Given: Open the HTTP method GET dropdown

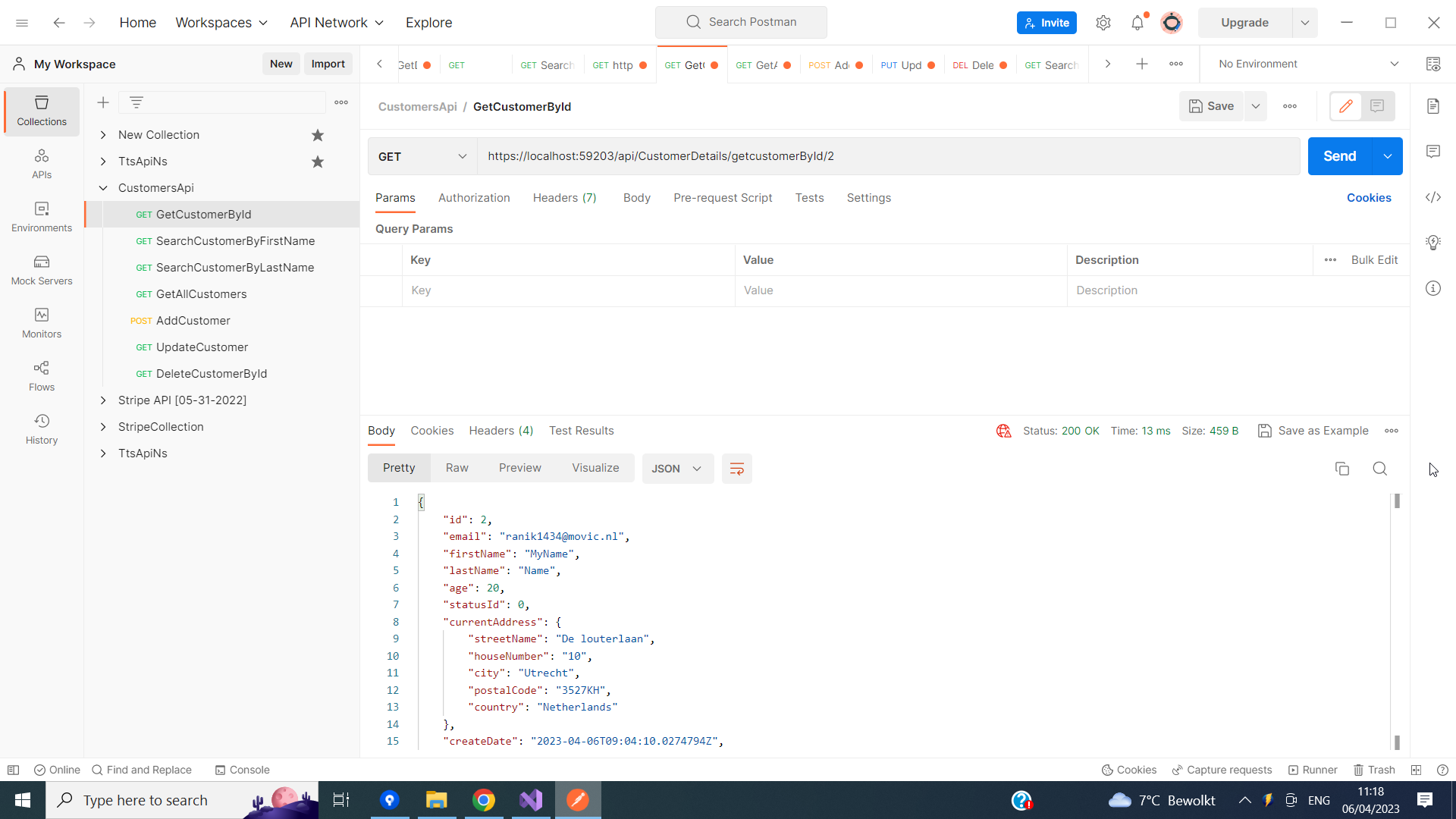Looking at the screenshot, I should point(422,156).
